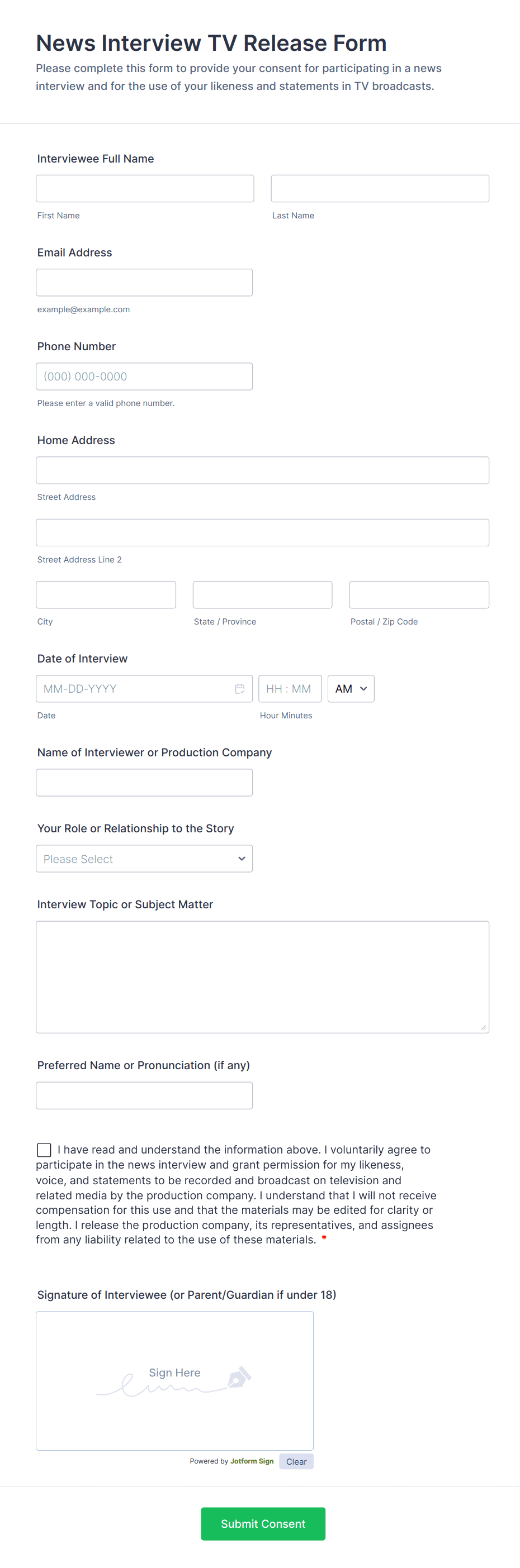Click the Phone Number field
This screenshot has width=520, height=1568.
144,376
